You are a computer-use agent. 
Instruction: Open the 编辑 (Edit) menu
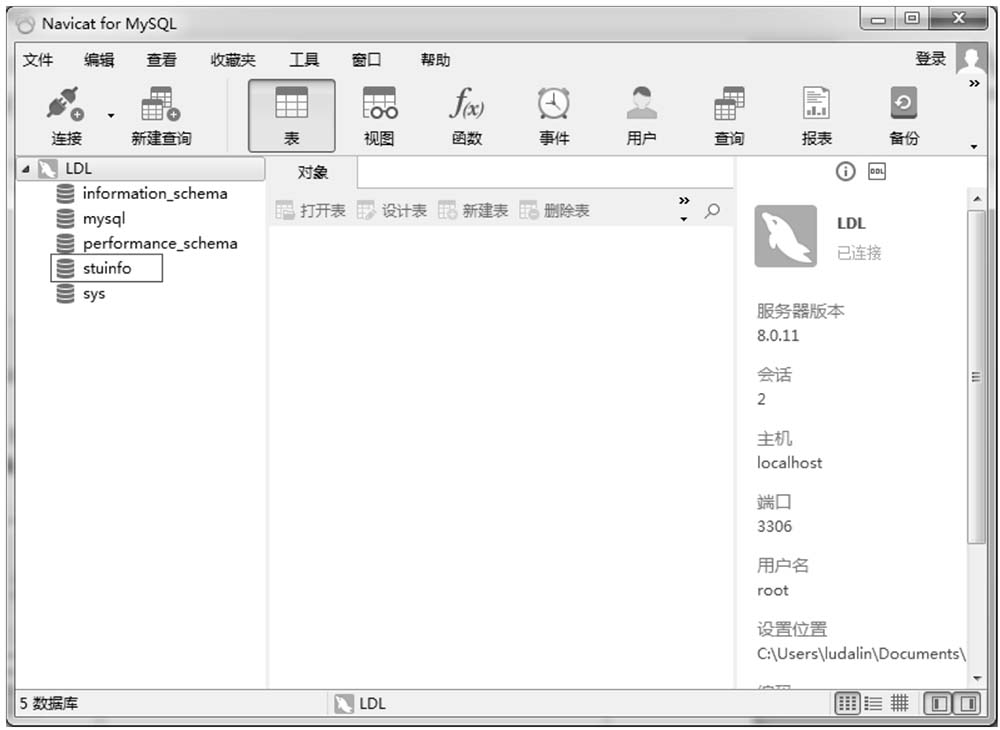[99, 60]
